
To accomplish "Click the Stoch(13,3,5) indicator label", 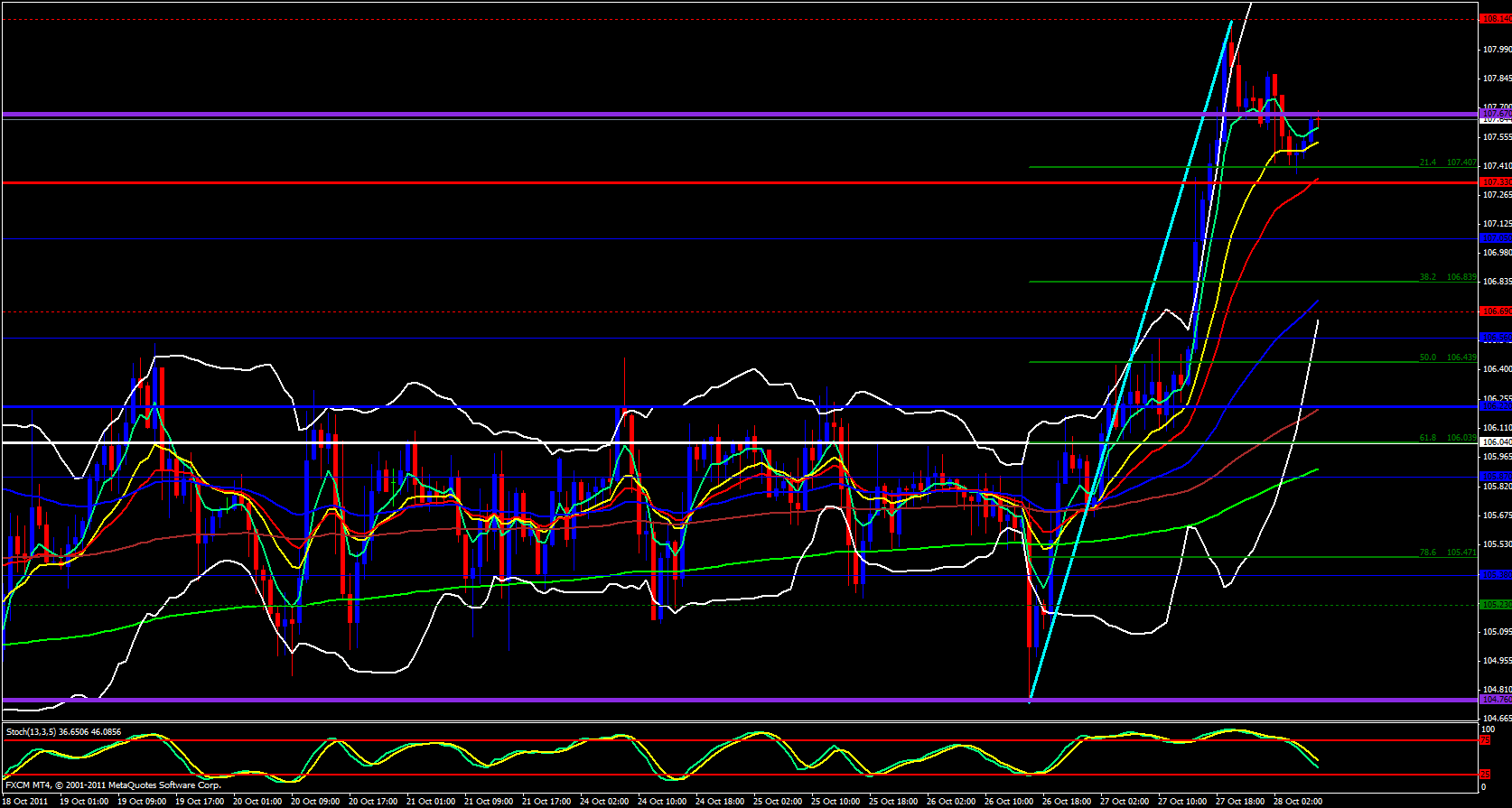I will 63,732.
